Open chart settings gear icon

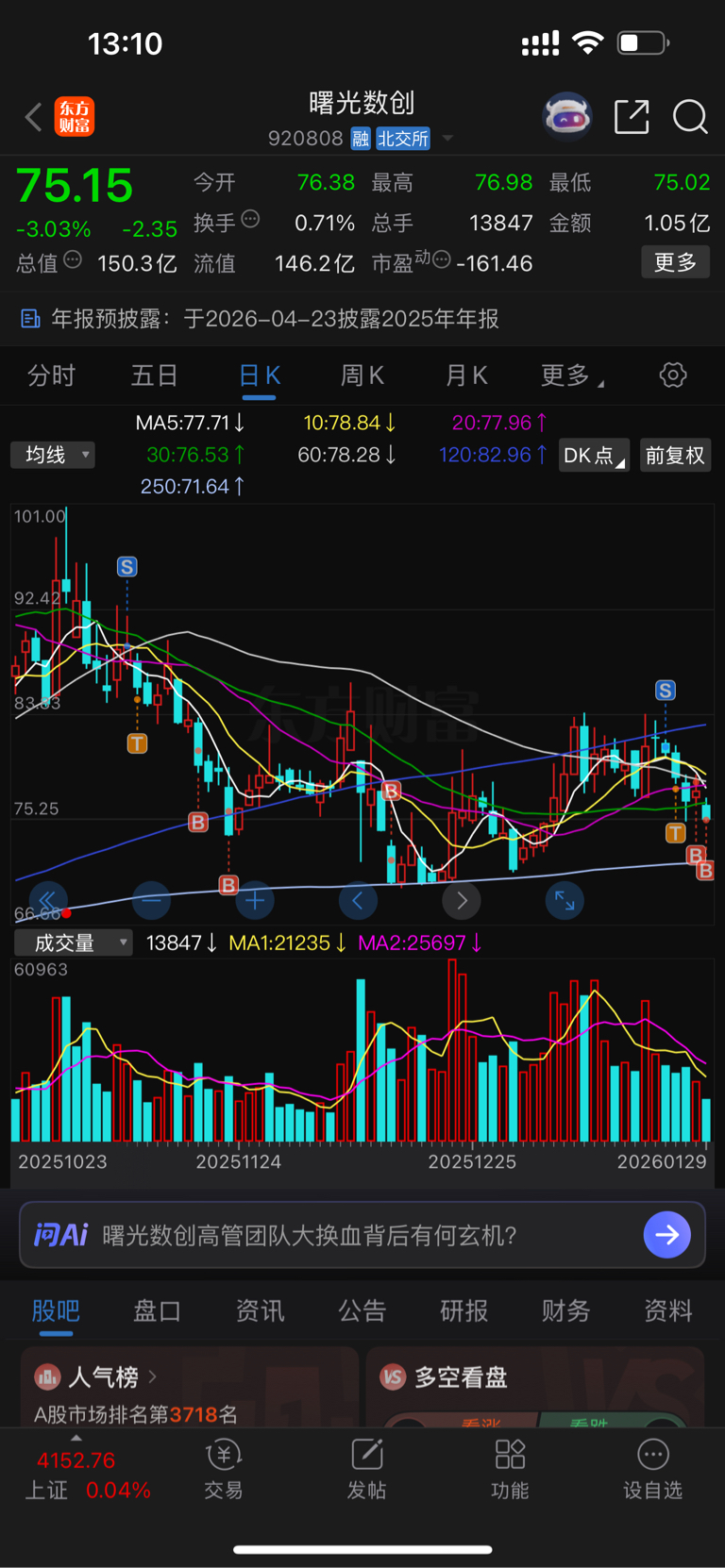point(673,375)
